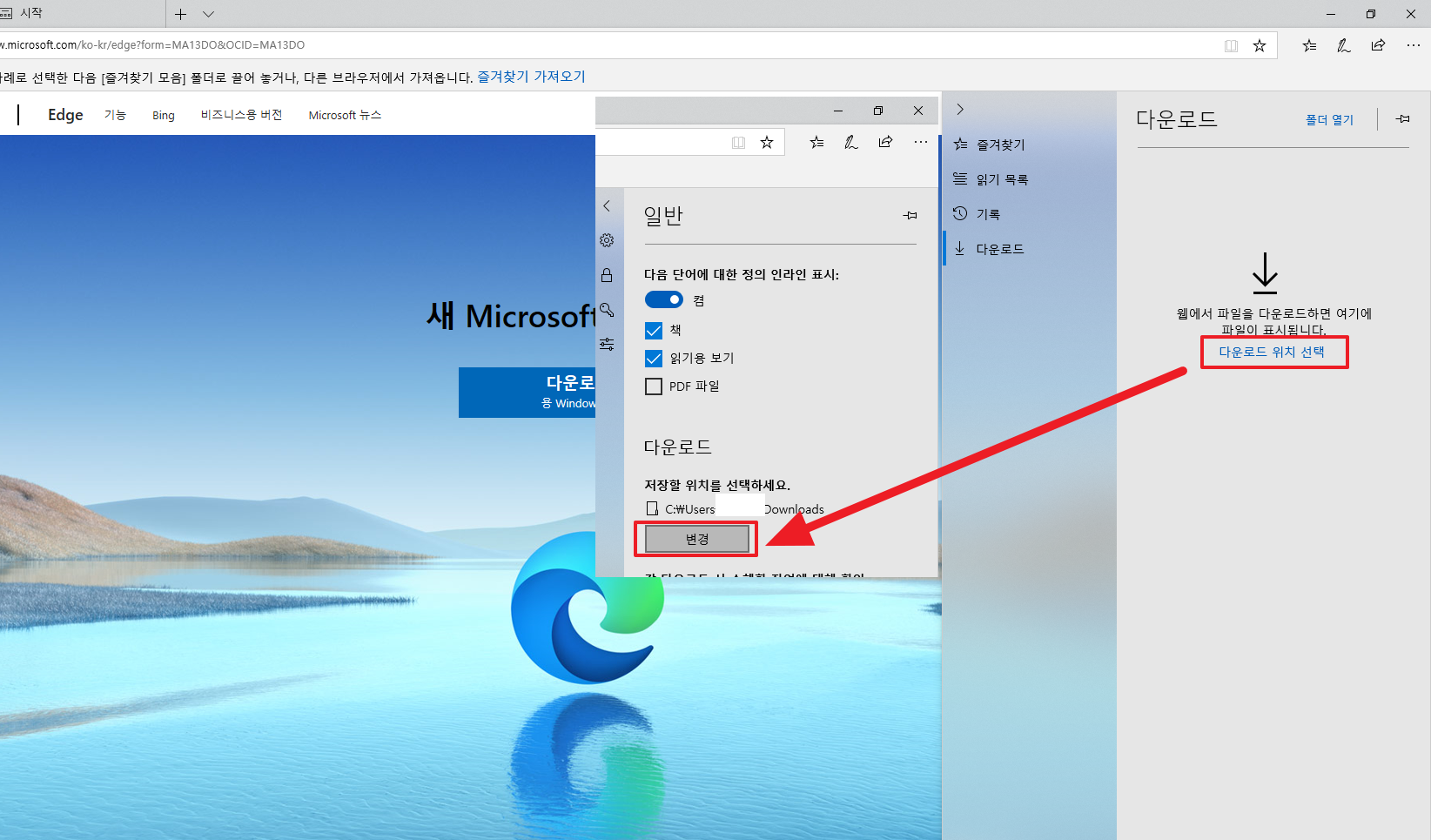
Task: Click 폴더 열기 link in downloads pane
Action: (1329, 120)
